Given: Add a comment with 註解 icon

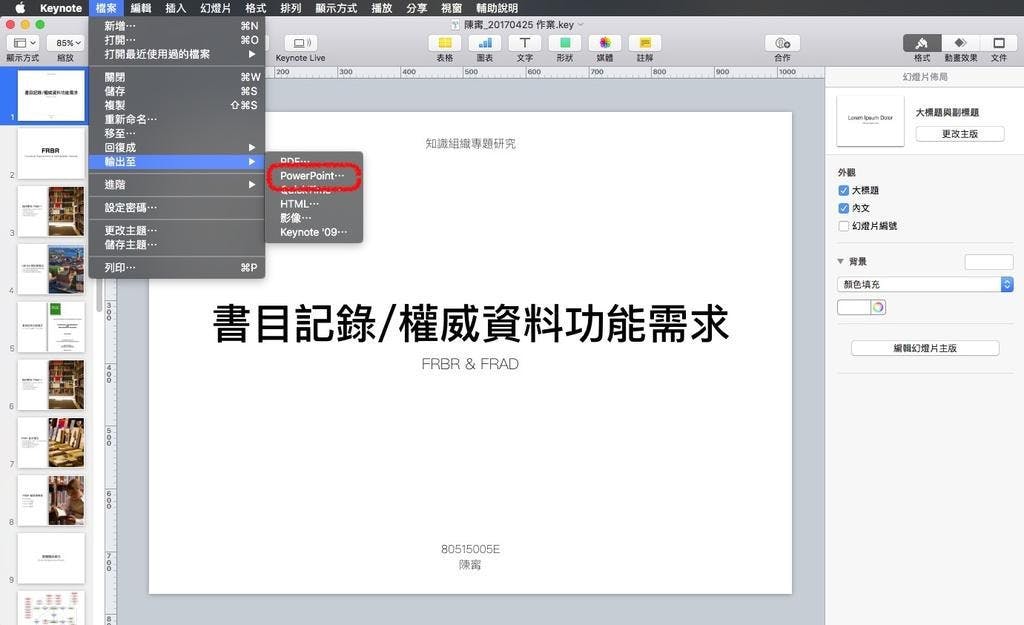Looking at the screenshot, I should [x=645, y=43].
